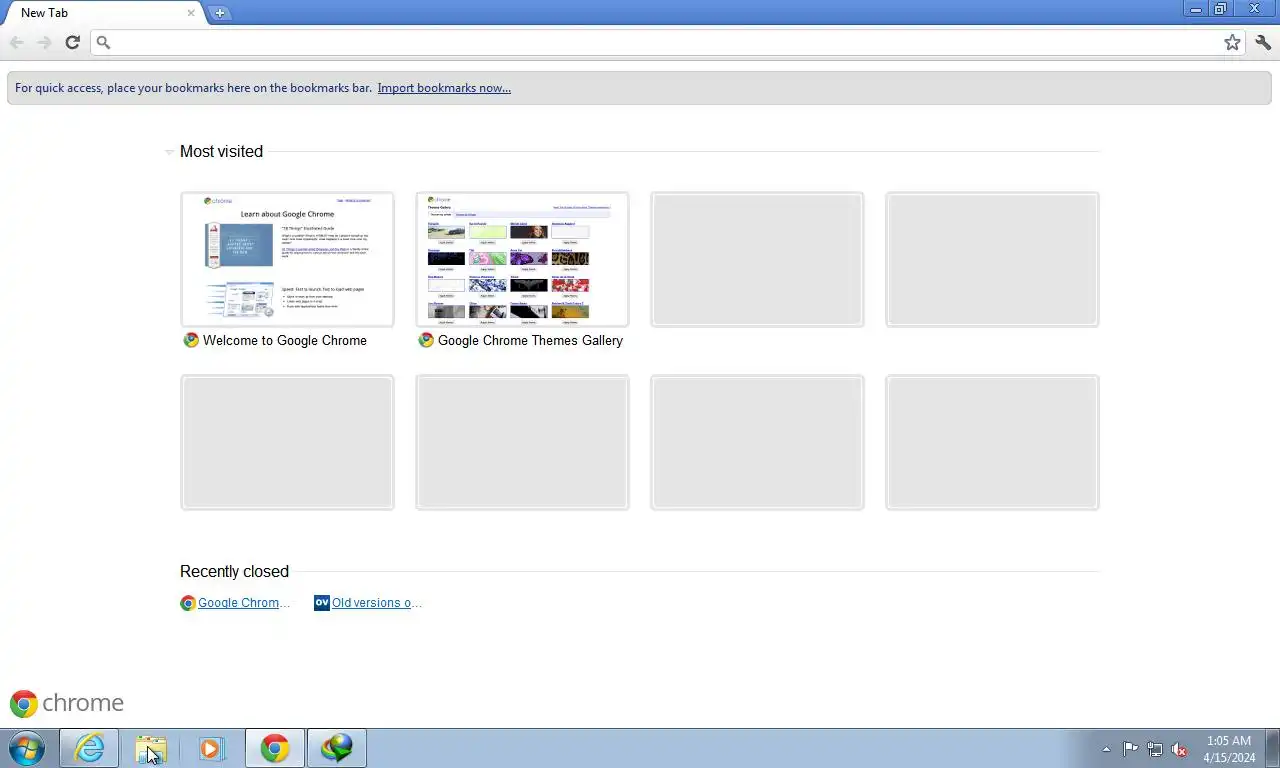
Task: Click favicon beside Themes Gallery title
Action: tap(426, 340)
